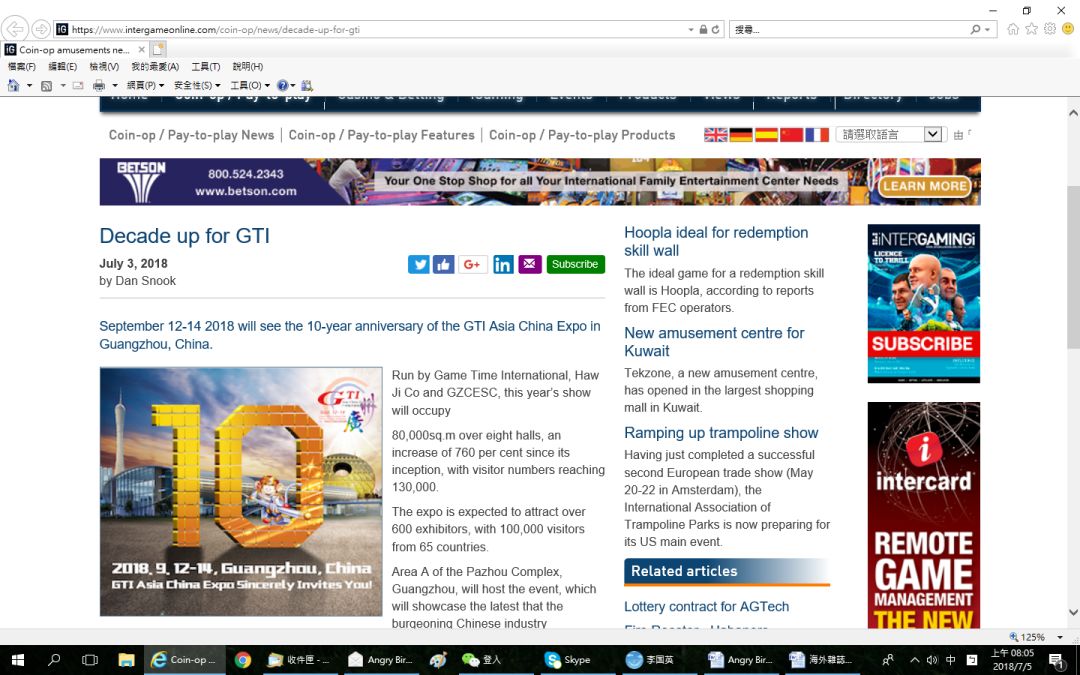Open the address bar autocomplete dropdown arrow
Viewport: 1080px width, 675px height.
pyautogui.click(x=691, y=30)
